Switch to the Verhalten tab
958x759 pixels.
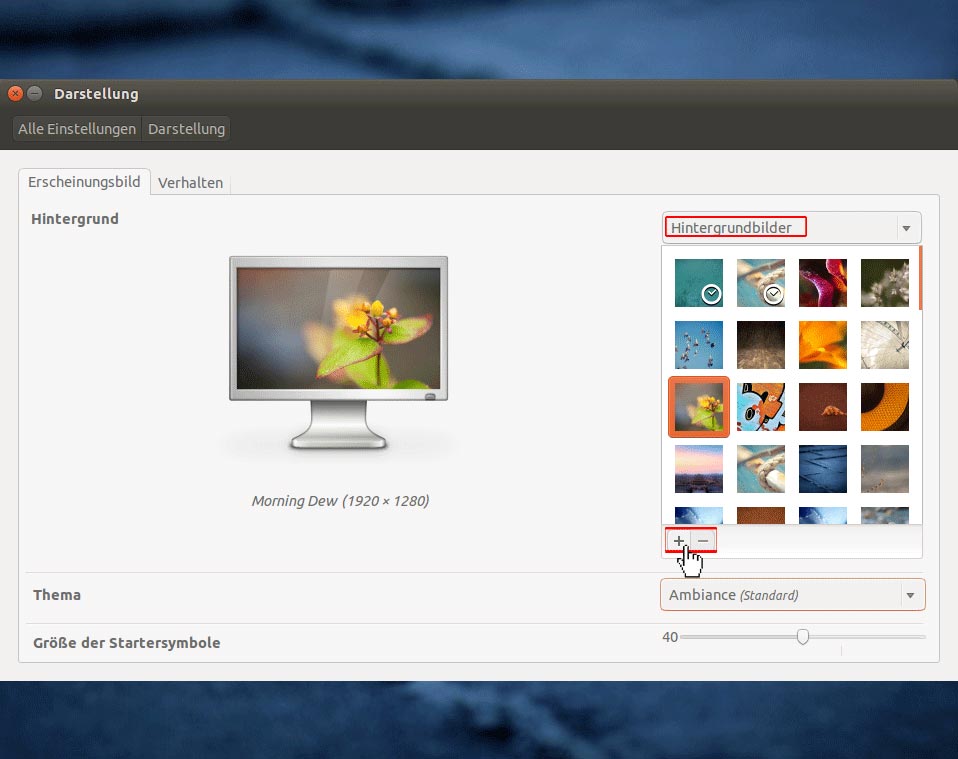[x=190, y=183]
